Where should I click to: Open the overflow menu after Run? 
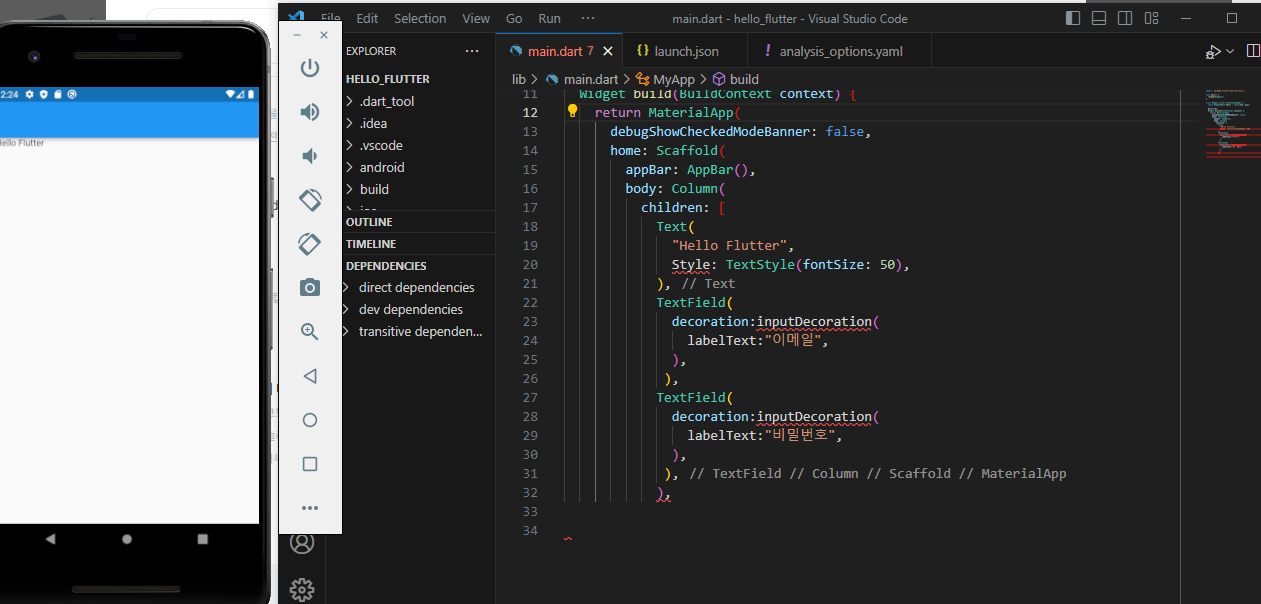[x=588, y=18]
